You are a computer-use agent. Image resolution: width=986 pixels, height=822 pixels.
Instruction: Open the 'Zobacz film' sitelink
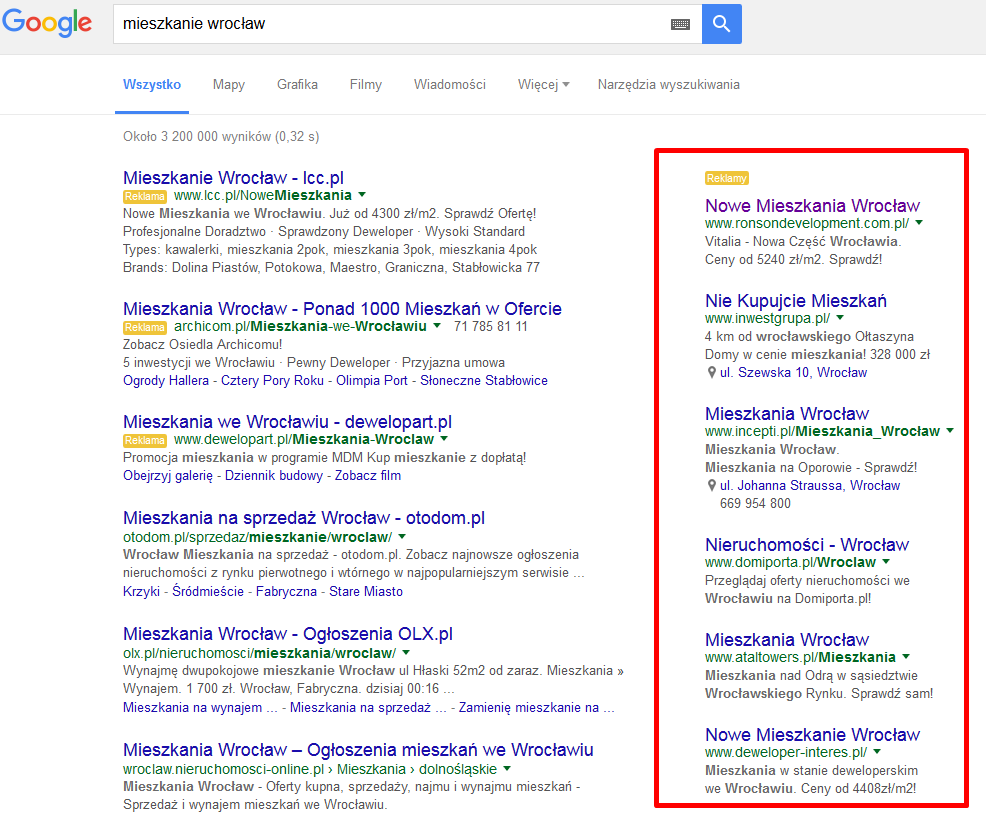[x=367, y=475]
